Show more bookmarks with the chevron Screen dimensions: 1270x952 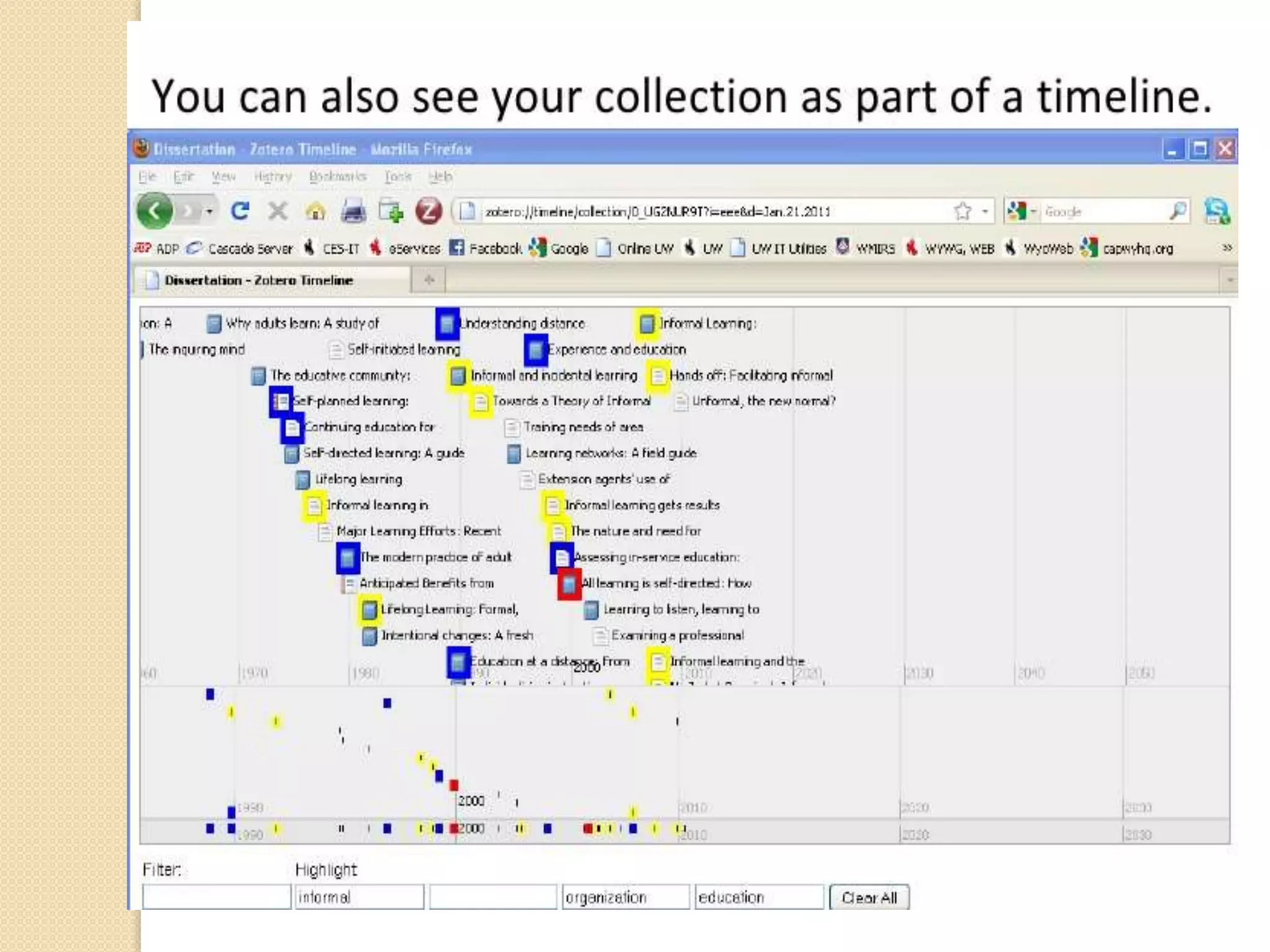click(1227, 248)
